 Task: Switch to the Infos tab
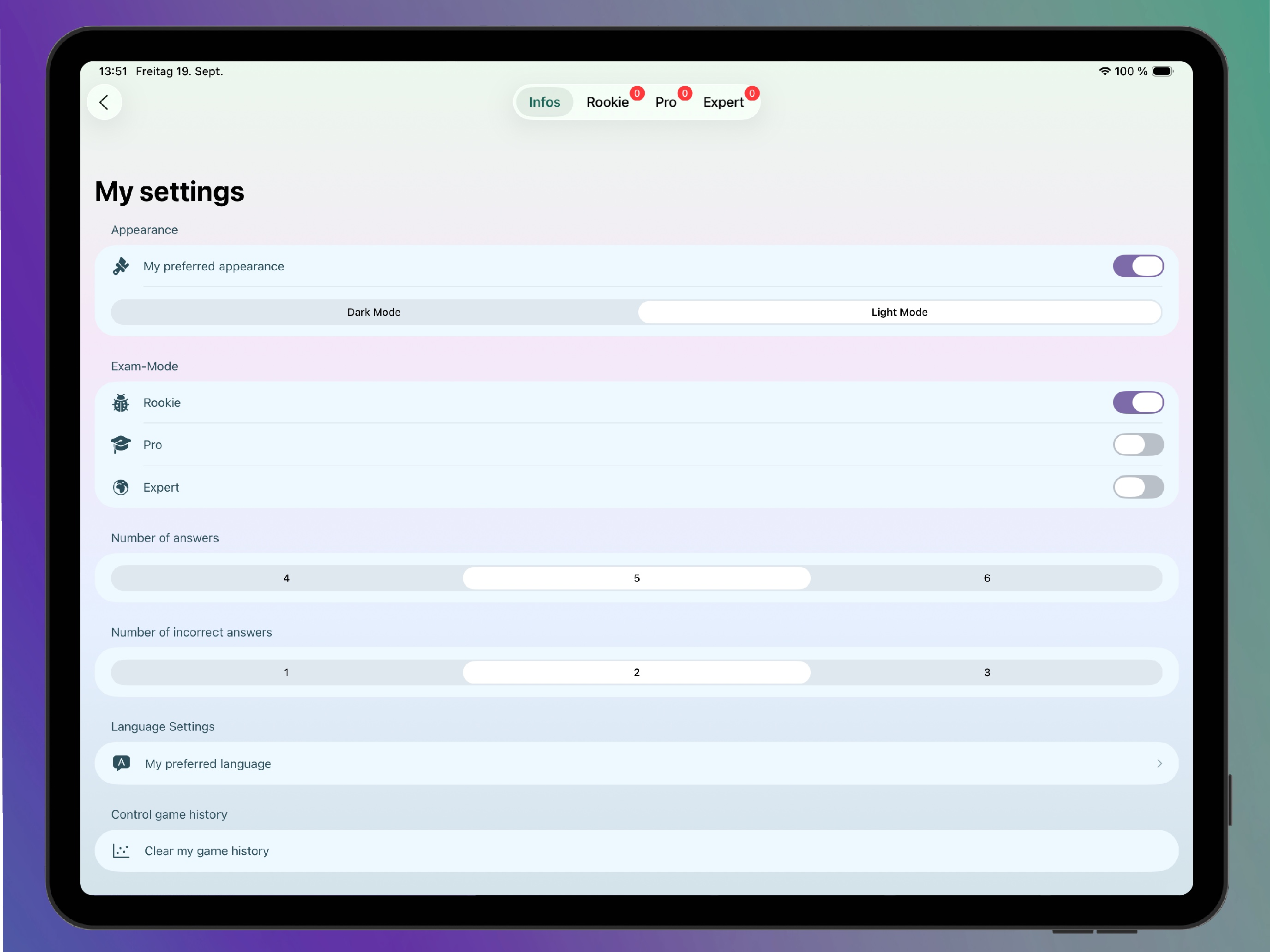pos(544,102)
